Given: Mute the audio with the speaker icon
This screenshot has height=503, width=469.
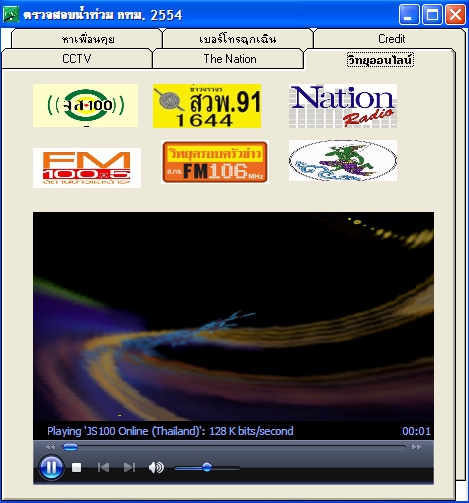Looking at the screenshot, I should click(x=156, y=468).
